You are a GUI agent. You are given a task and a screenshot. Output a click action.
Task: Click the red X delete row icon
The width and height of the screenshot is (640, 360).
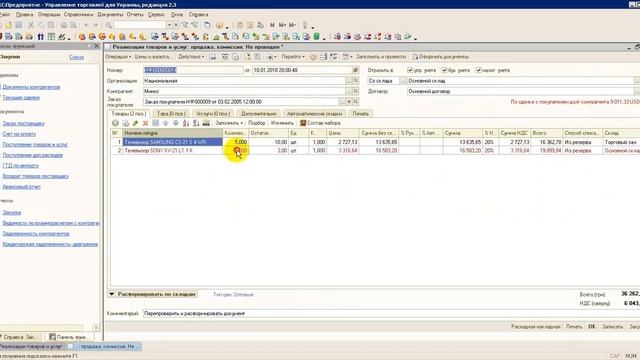point(145,123)
